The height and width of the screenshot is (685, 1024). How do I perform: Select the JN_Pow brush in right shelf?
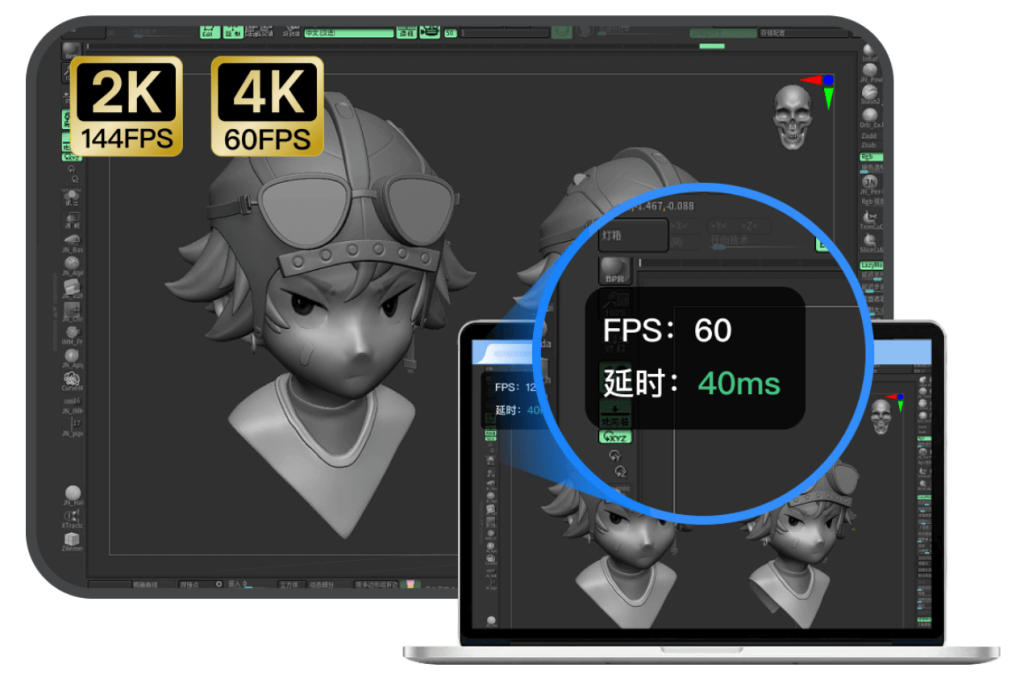point(870,72)
